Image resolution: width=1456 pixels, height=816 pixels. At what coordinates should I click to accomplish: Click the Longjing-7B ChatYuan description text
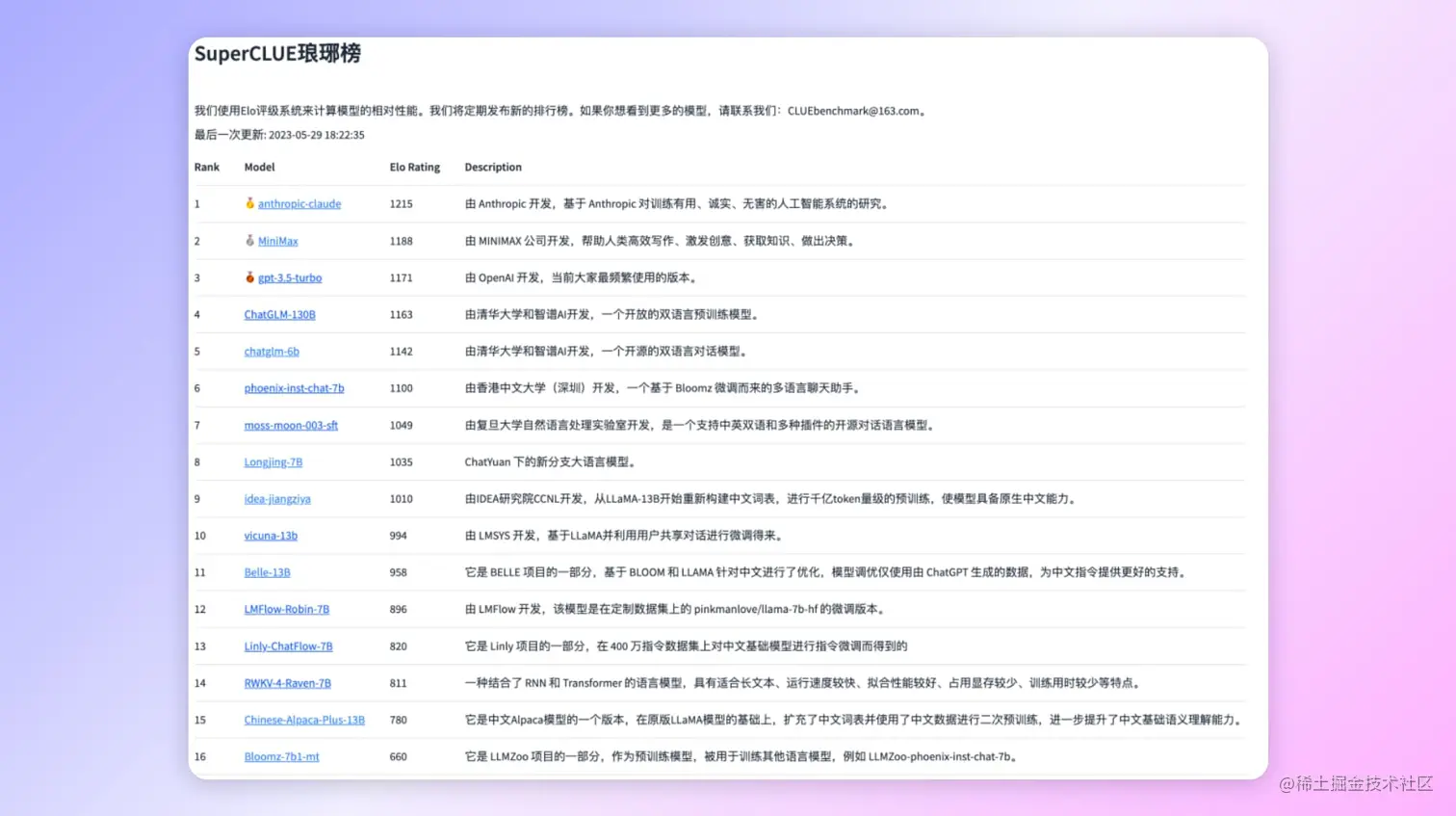pyautogui.click(x=552, y=462)
